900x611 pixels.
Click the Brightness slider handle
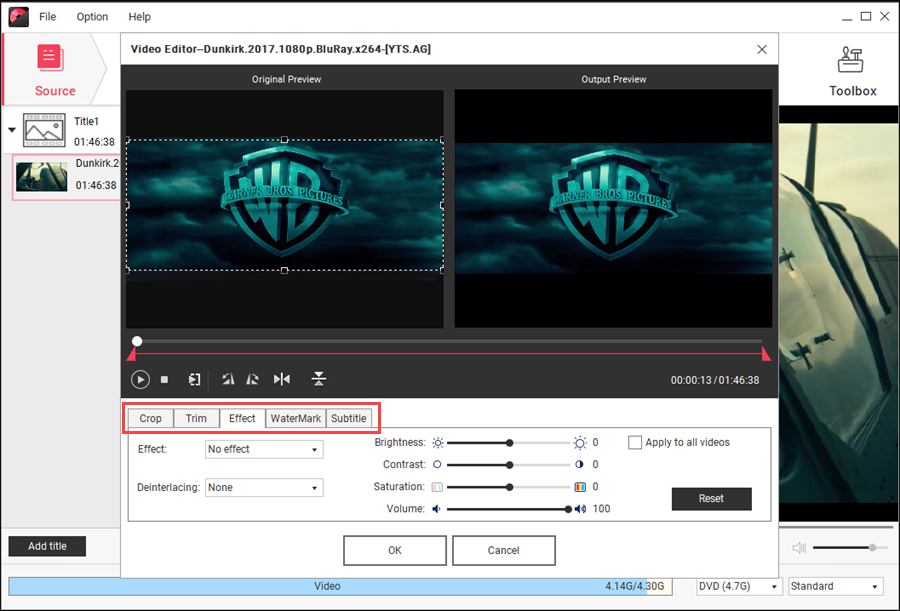pos(509,443)
